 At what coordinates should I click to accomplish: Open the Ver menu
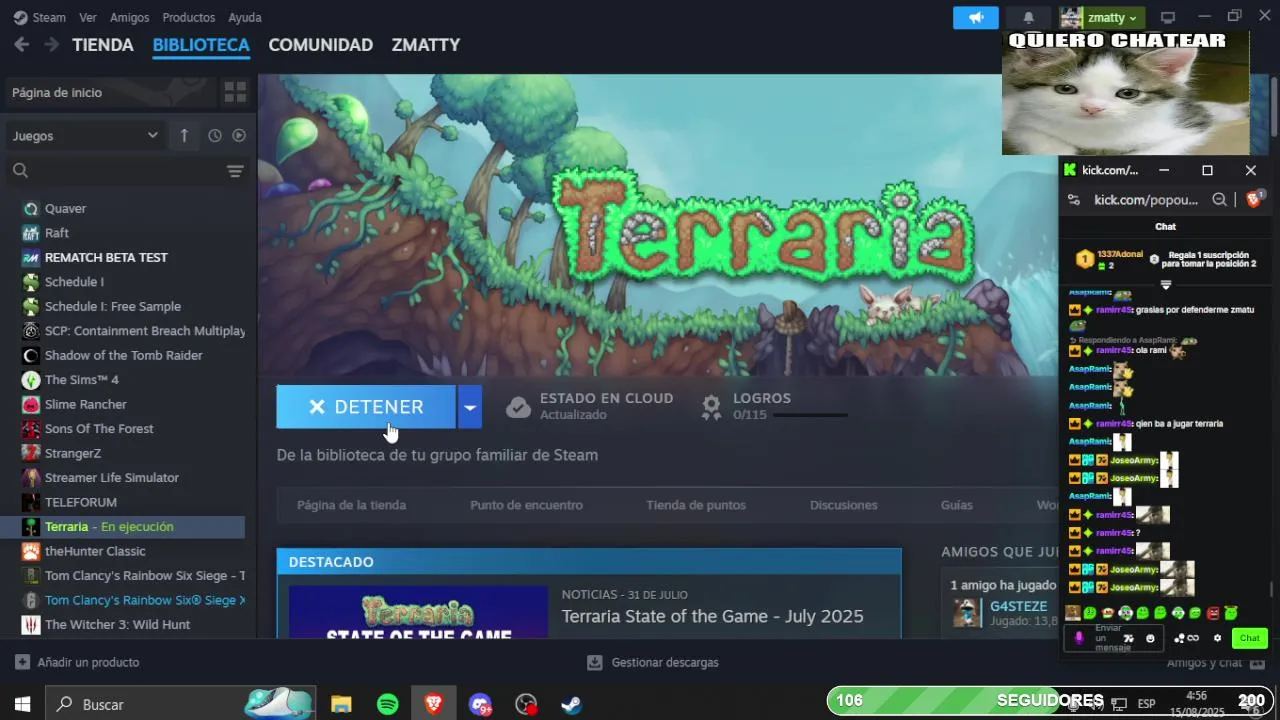[88, 17]
